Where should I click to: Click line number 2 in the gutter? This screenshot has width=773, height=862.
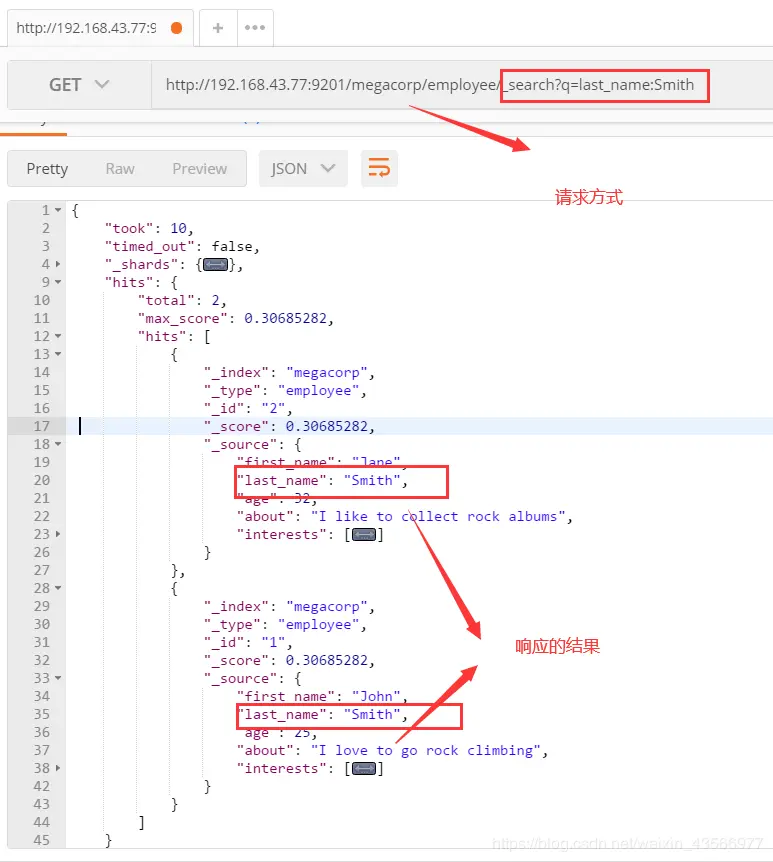tap(46, 228)
